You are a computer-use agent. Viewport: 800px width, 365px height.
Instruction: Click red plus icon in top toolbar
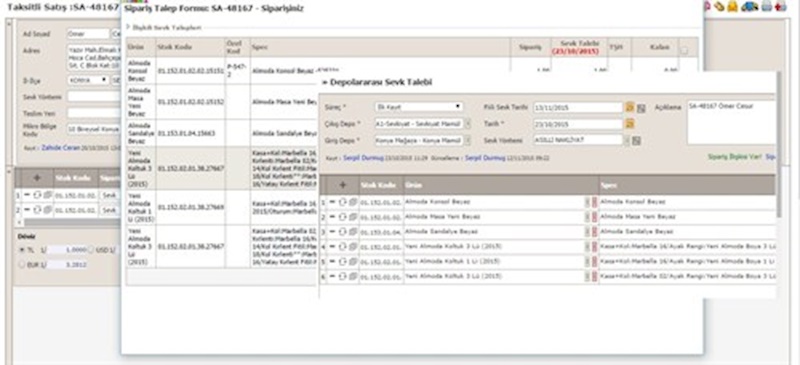(x=781, y=6)
